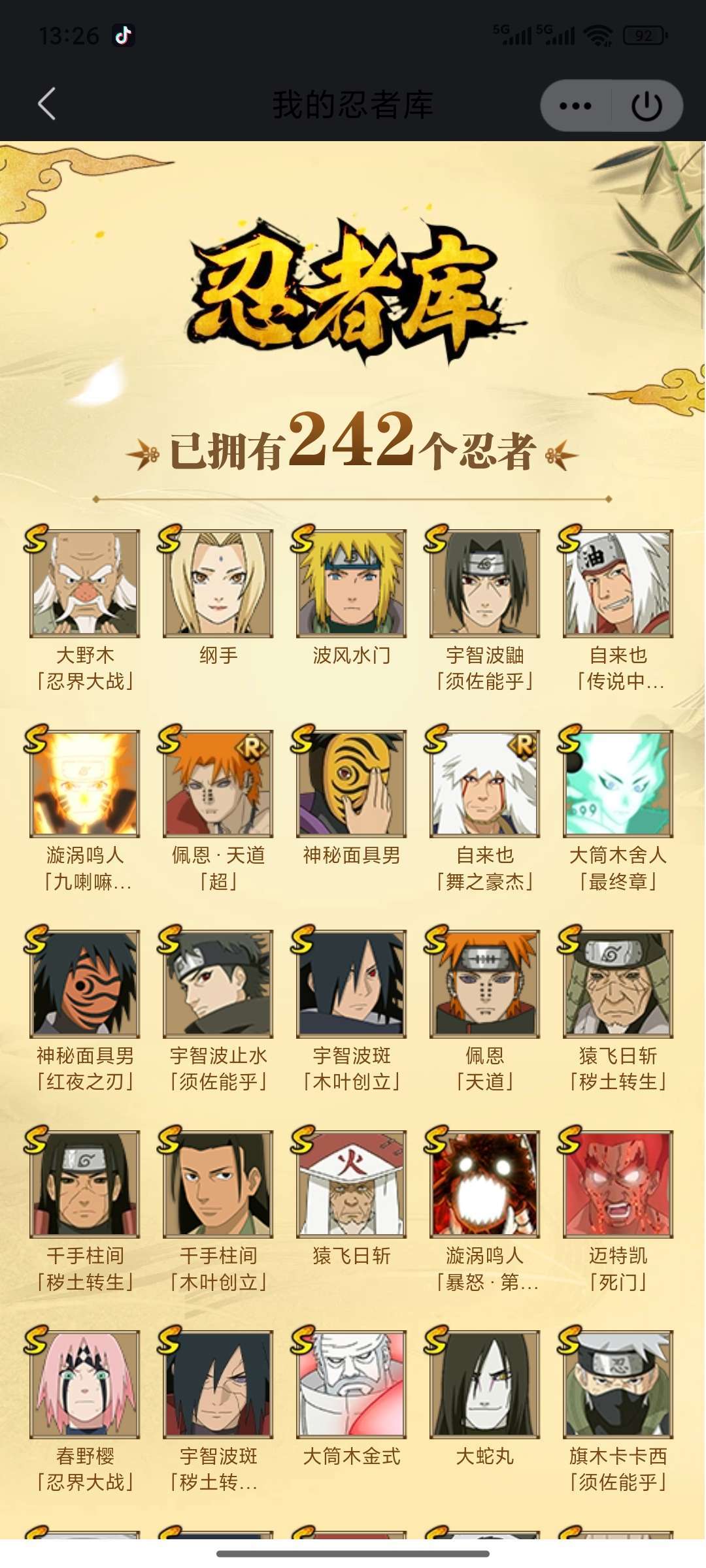The height and width of the screenshot is (1568, 706).
Task: Tap the back arrow in header
Action: point(46,105)
